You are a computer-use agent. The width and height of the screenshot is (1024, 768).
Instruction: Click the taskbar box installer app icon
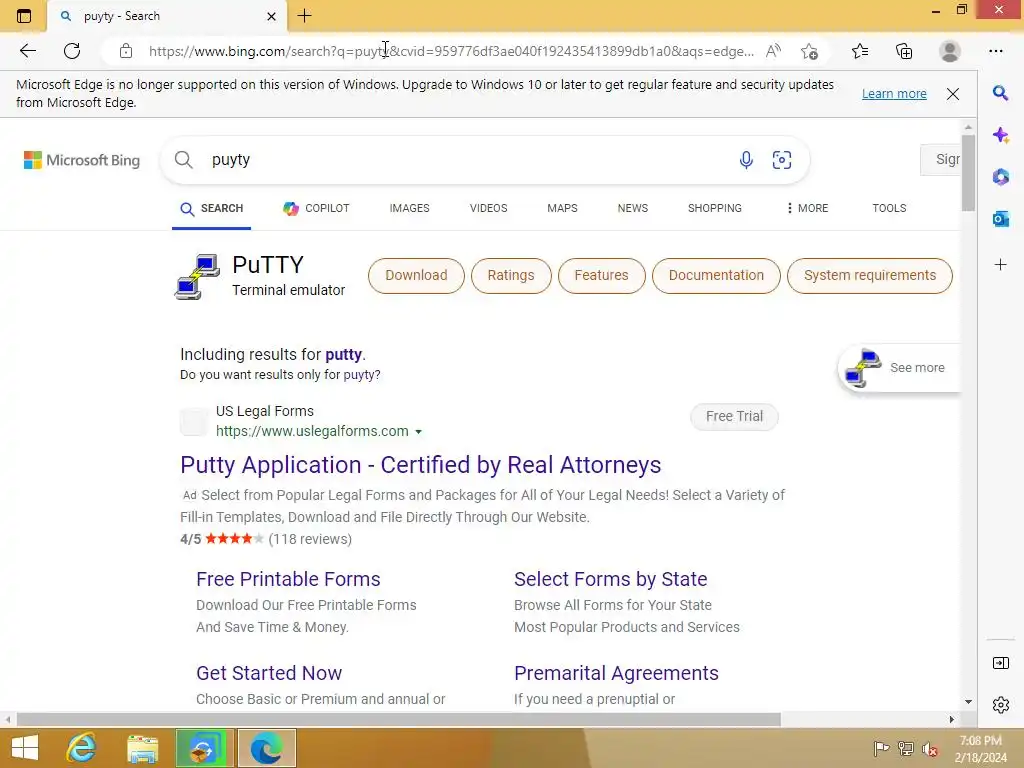(x=204, y=748)
